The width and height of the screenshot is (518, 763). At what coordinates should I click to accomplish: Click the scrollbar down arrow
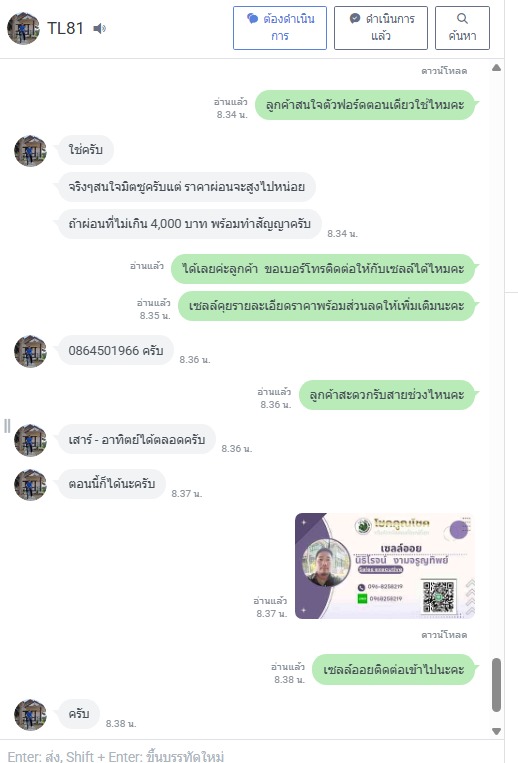coord(496,731)
